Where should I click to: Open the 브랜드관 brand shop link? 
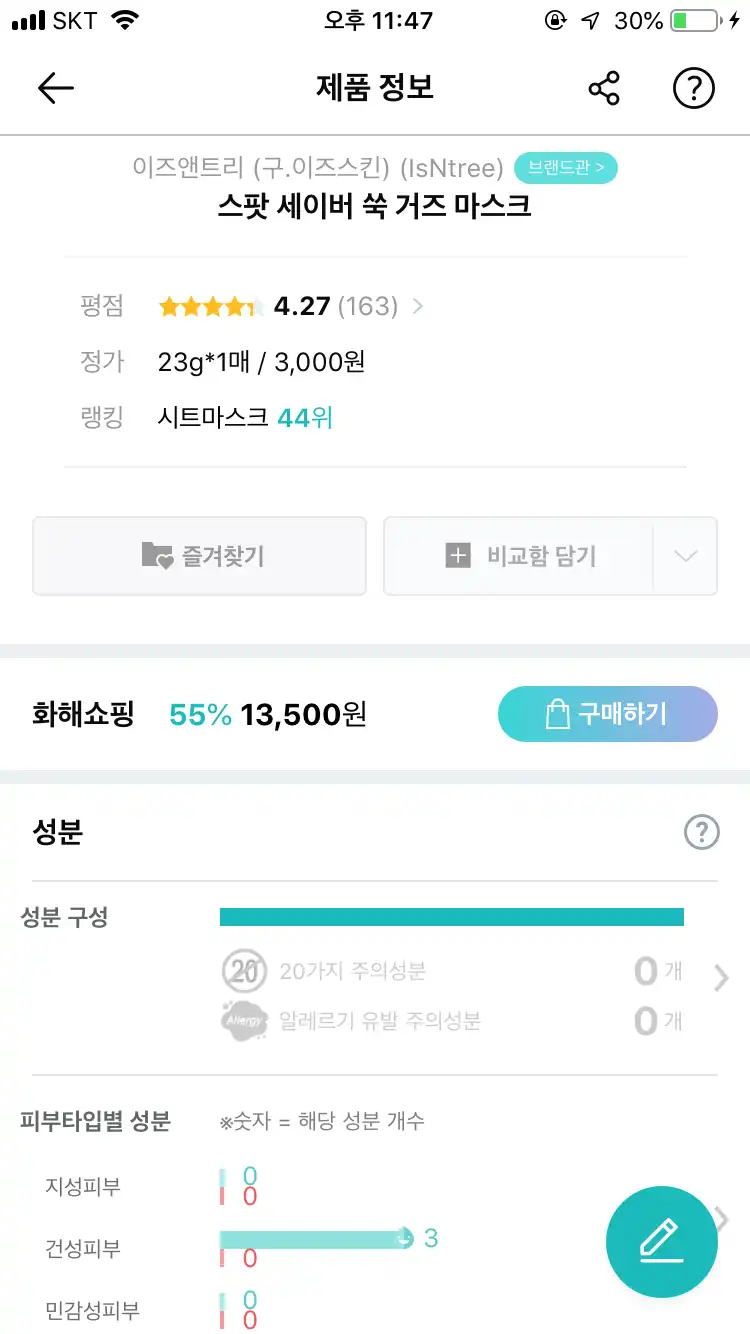click(x=566, y=167)
